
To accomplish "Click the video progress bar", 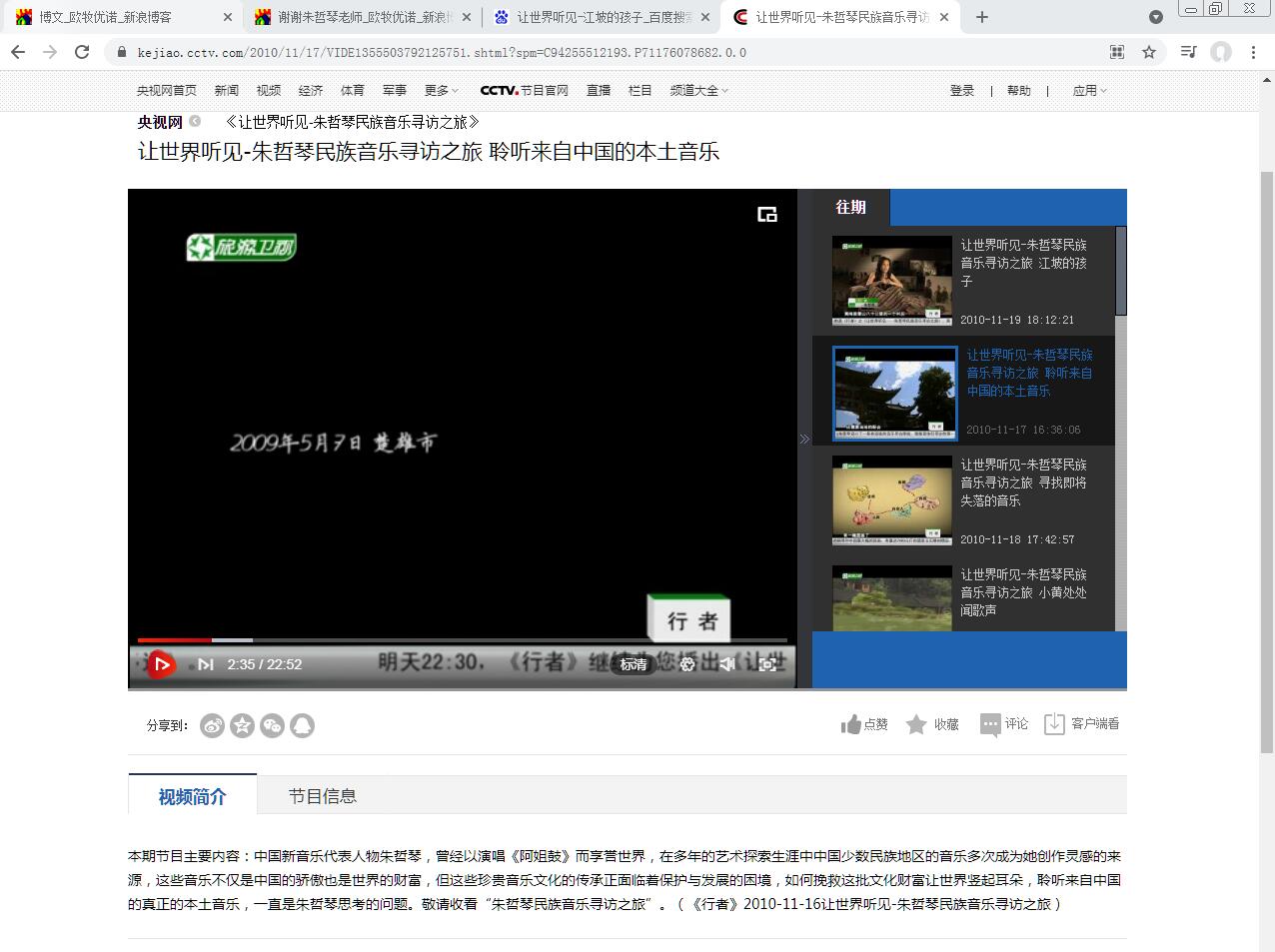I will tap(462, 639).
